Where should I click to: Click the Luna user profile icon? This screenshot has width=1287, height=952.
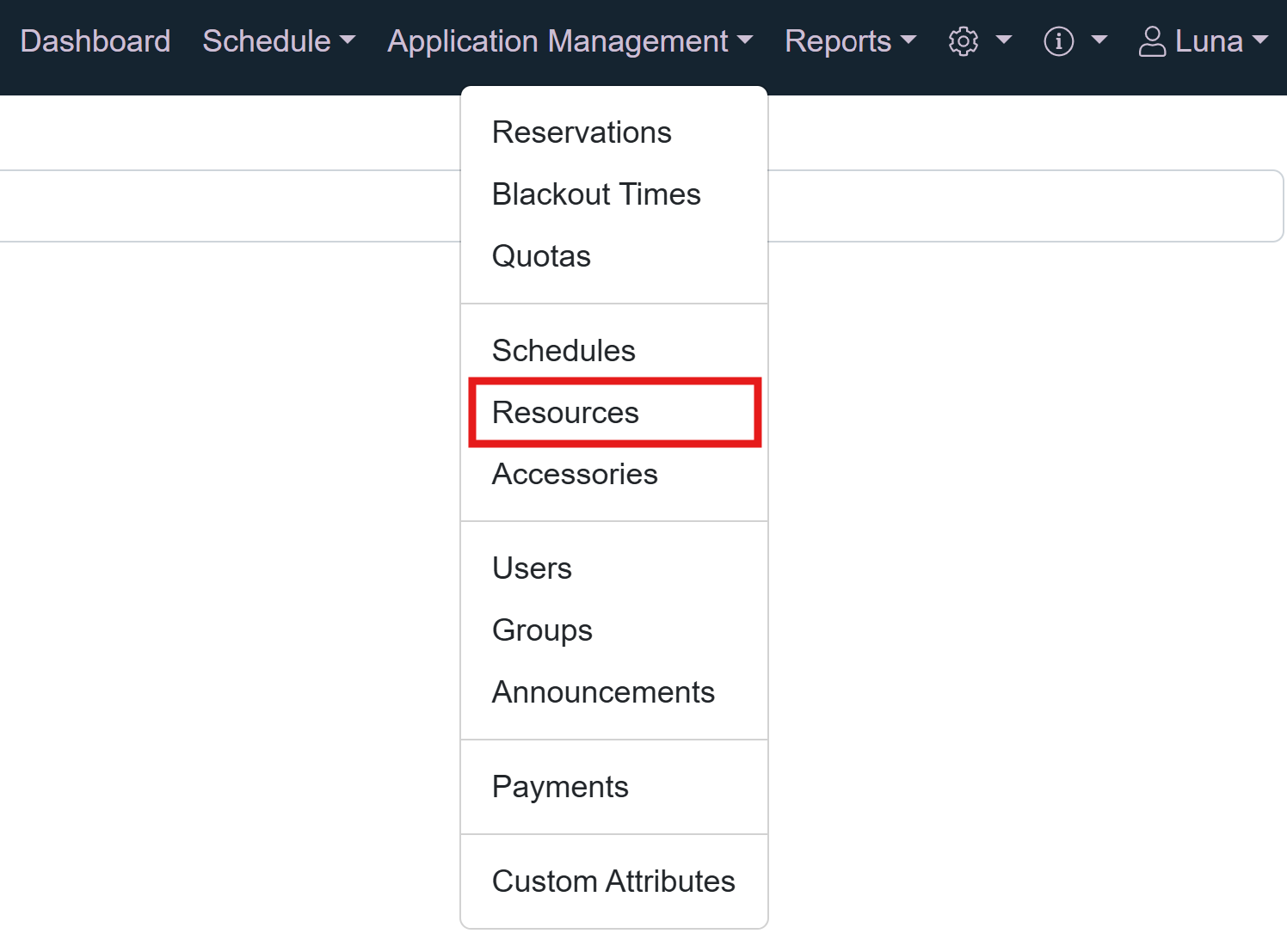point(1152,41)
